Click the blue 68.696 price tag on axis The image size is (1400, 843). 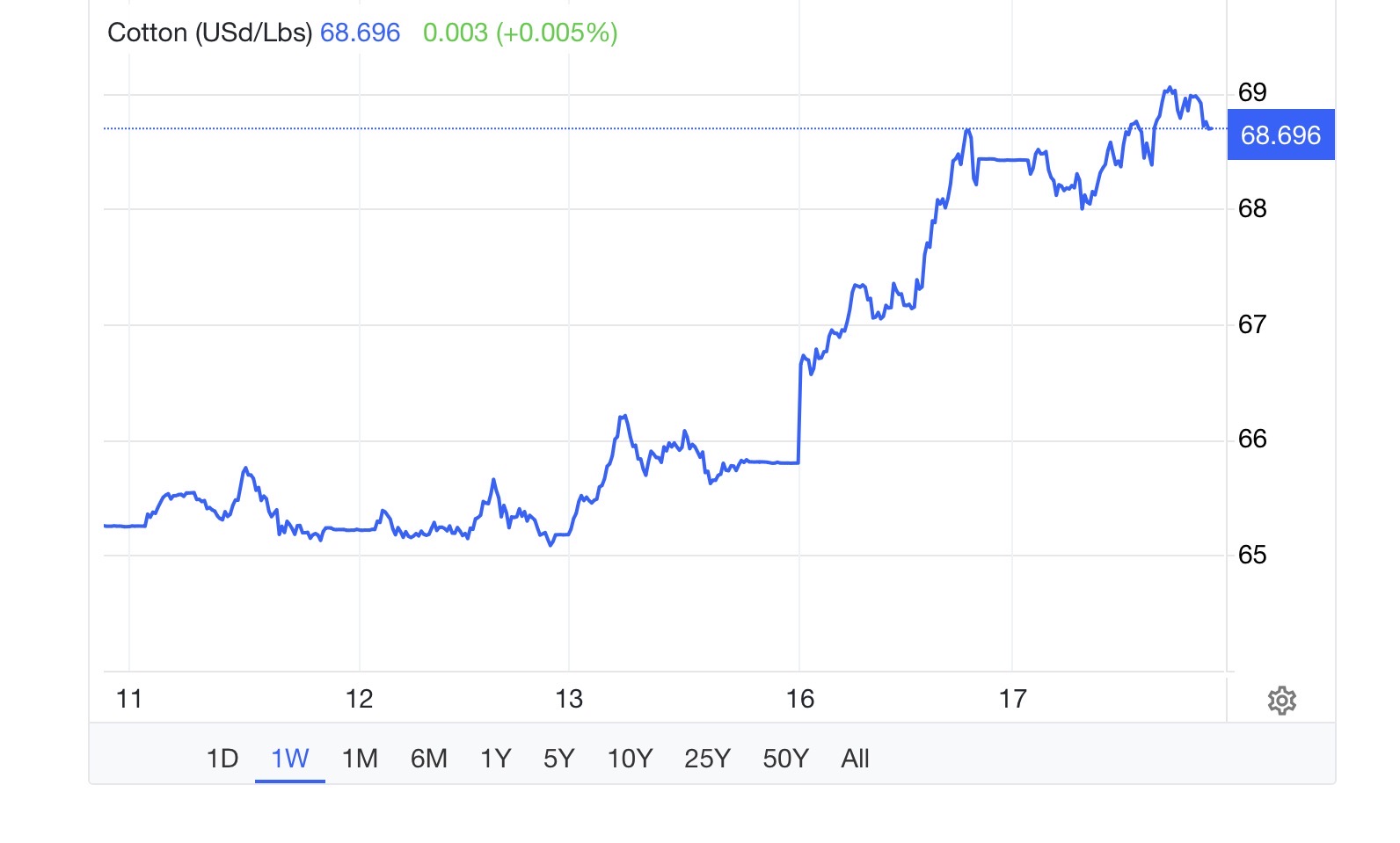click(x=1280, y=135)
